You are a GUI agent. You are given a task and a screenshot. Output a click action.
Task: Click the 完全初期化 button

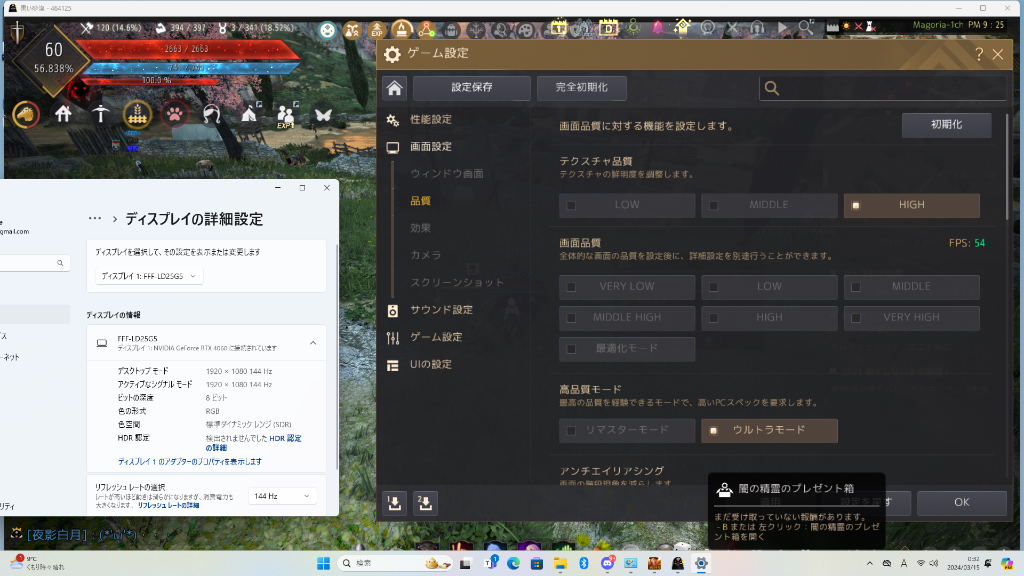pos(581,88)
